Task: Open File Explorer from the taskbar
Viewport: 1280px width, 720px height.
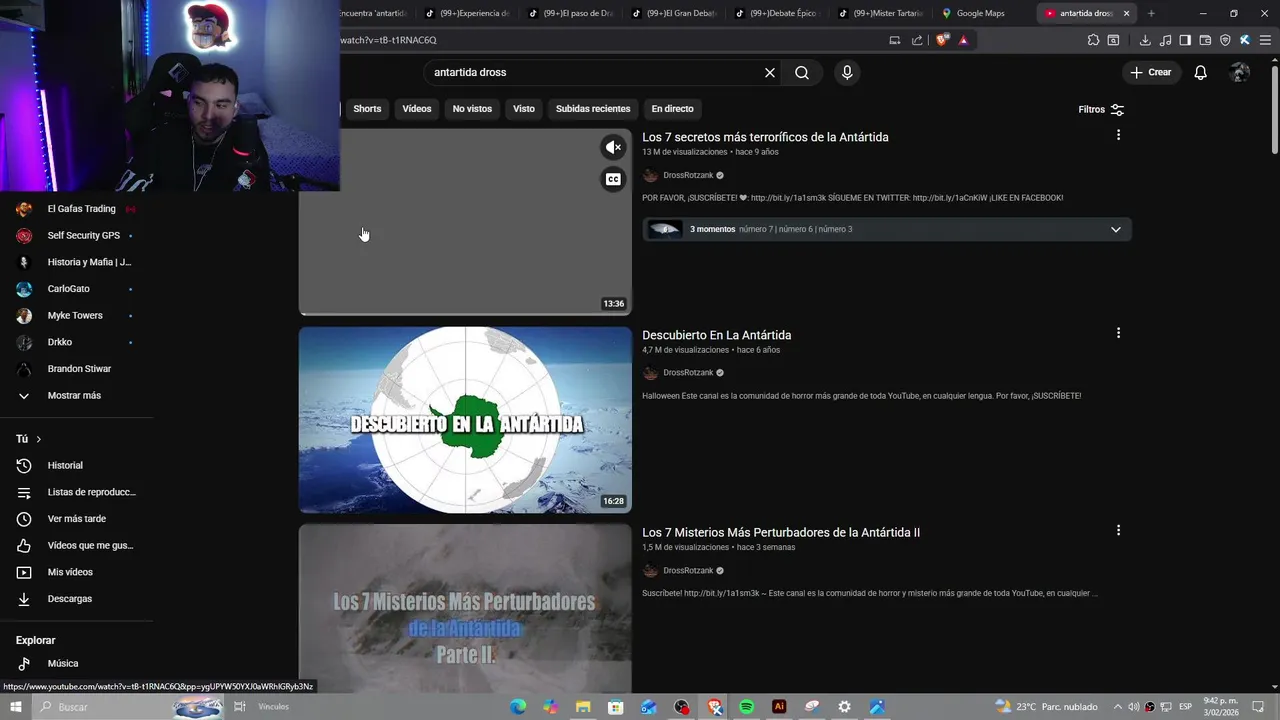Action: [x=583, y=707]
